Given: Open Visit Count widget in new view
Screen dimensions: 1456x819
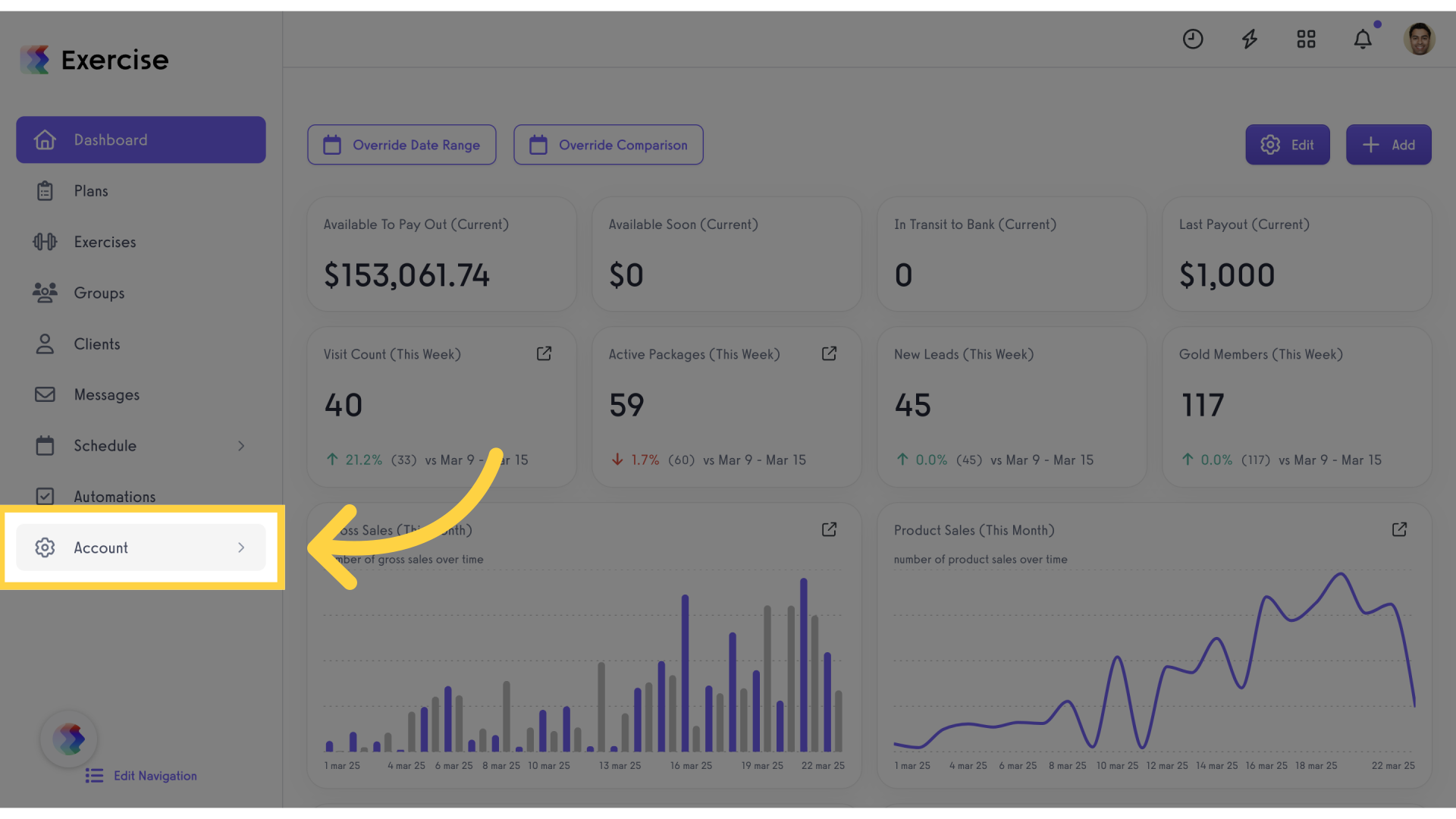Looking at the screenshot, I should (x=544, y=354).
